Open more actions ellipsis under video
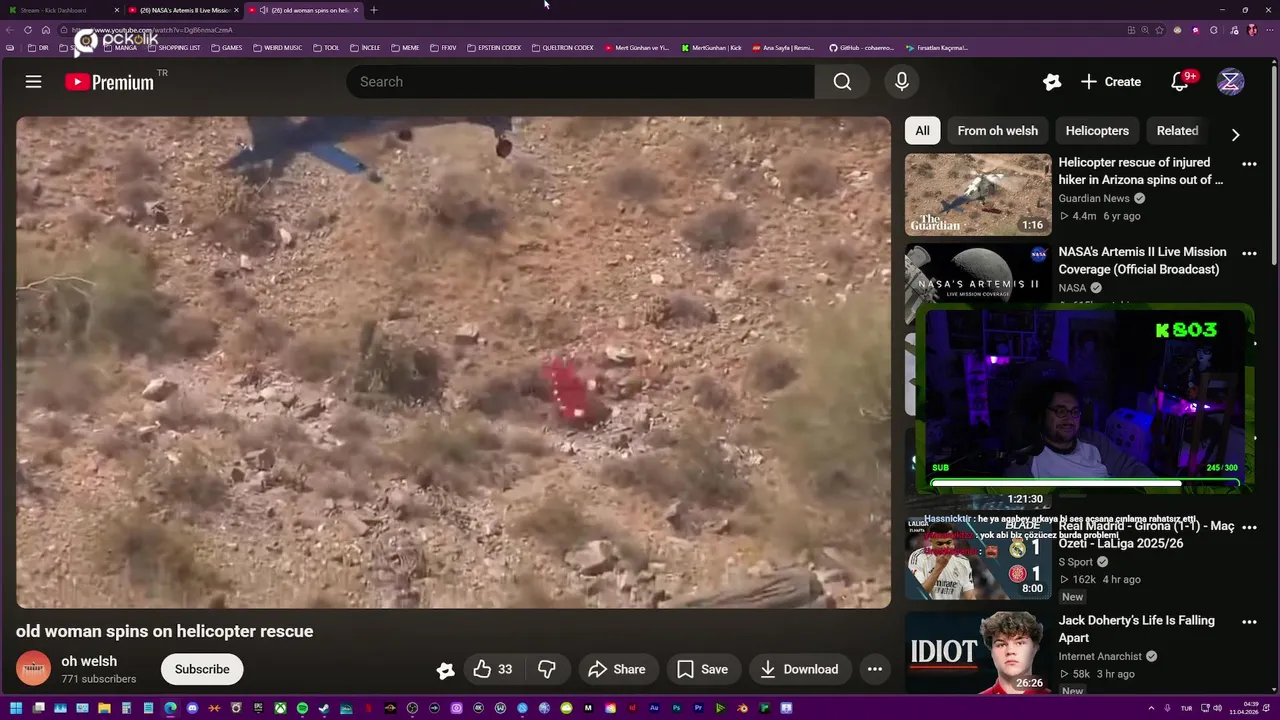The image size is (1280, 720). pyautogui.click(x=875, y=669)
